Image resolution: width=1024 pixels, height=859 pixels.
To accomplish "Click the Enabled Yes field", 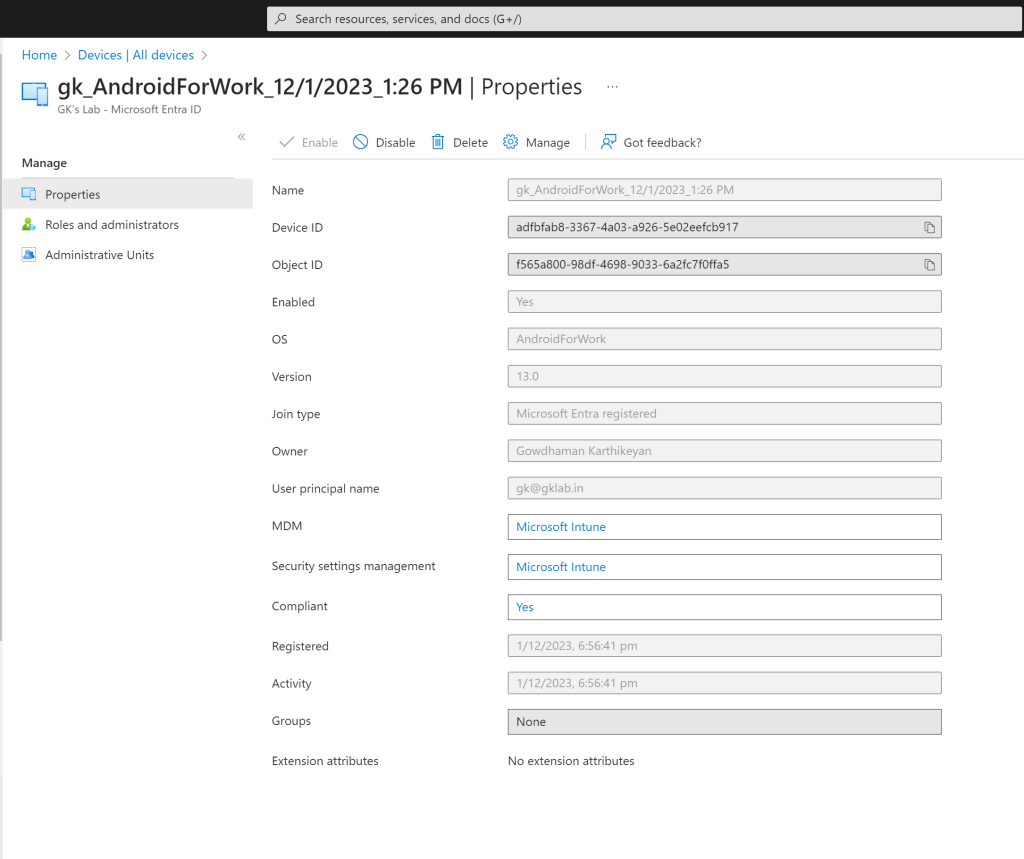I will 724,302.
